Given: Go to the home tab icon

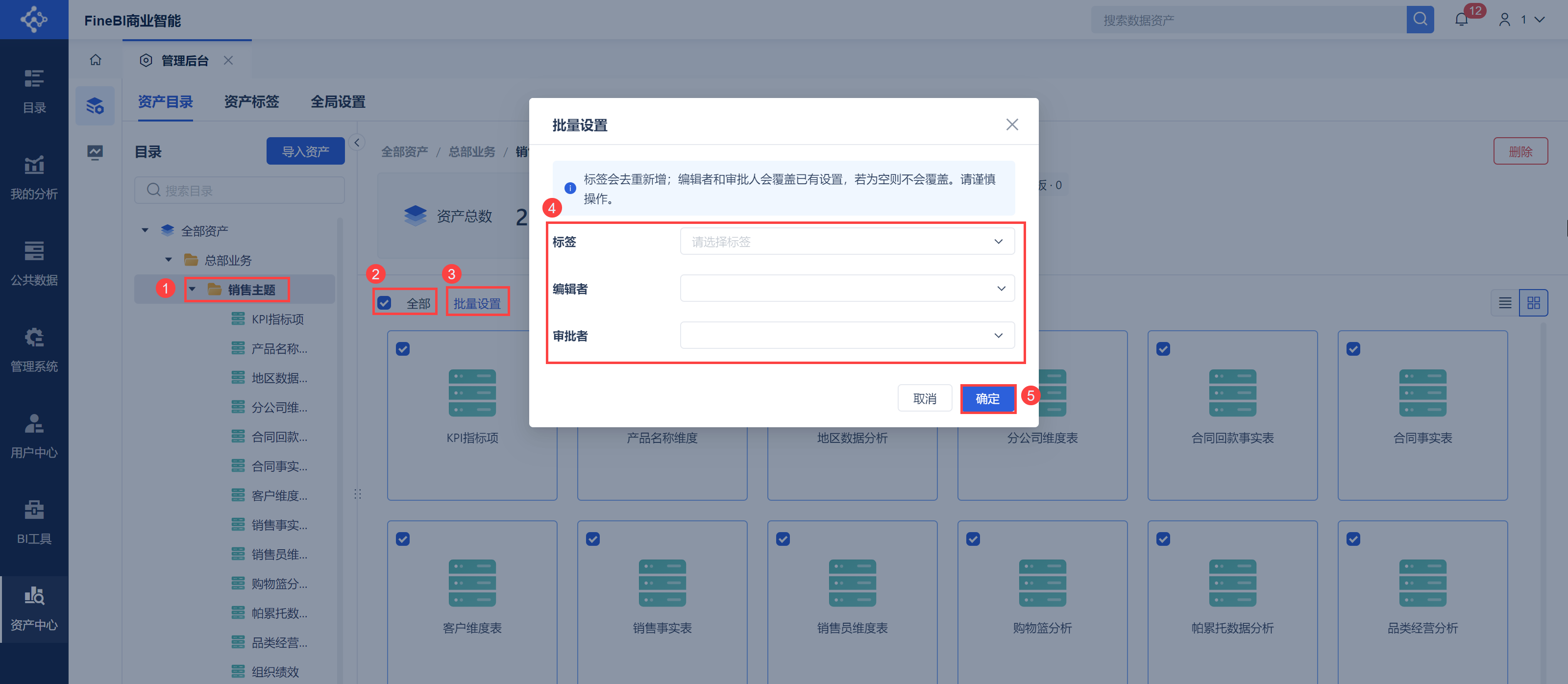Looking at the screenshot, I should pos(96,60).
